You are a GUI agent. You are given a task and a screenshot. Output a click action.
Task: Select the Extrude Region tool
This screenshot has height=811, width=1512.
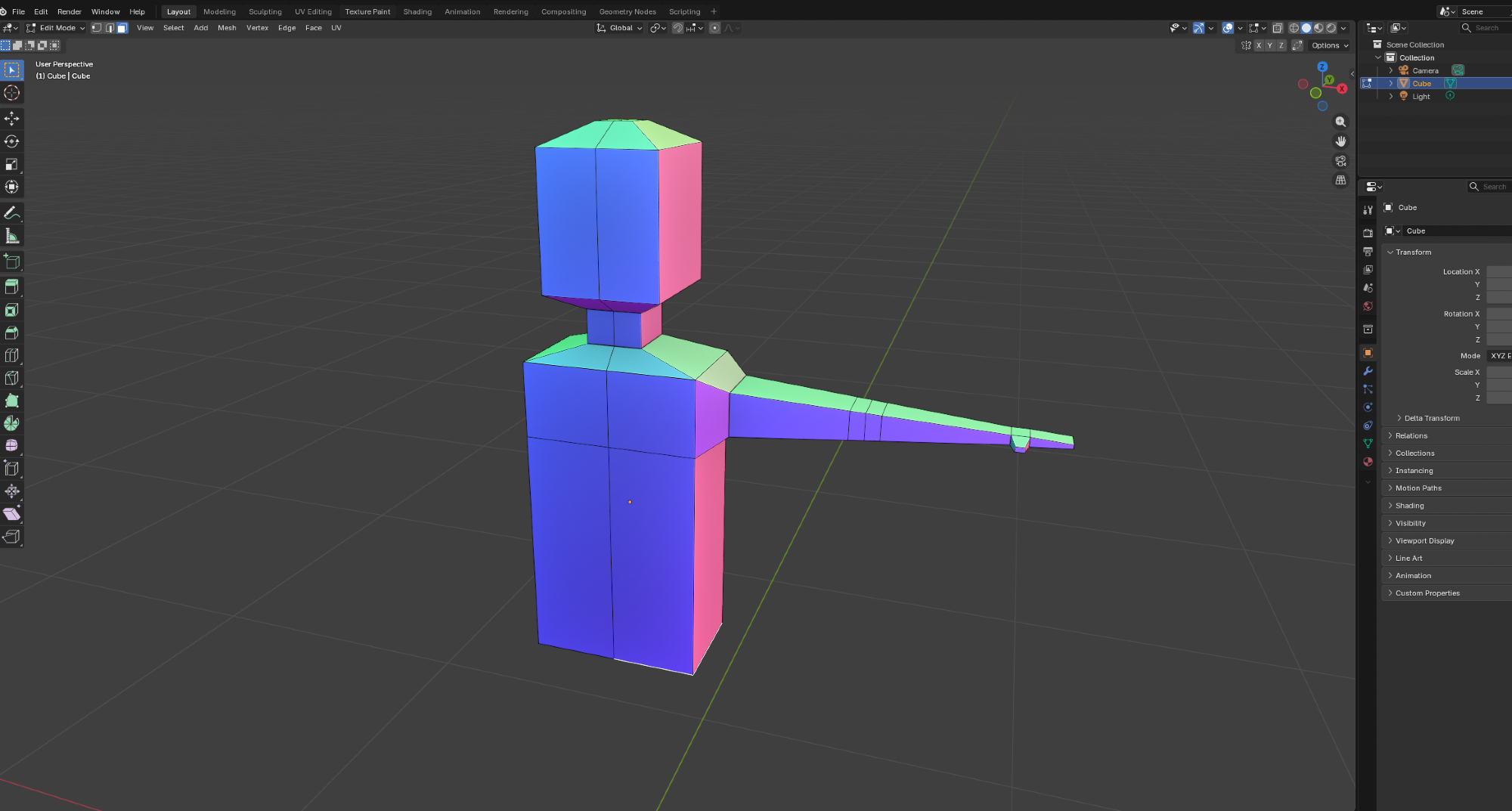[x=12, y=287]
